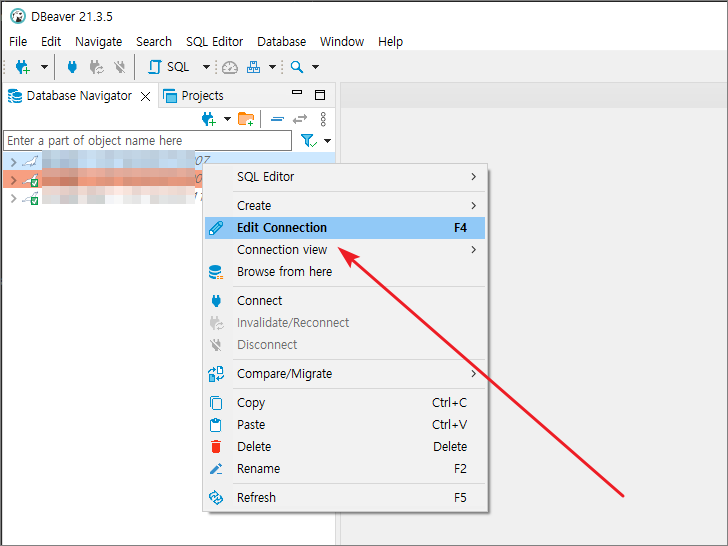Screen dimensions: 728x546
Task: Choose Copy in the context menu
Action: point(345,403)
